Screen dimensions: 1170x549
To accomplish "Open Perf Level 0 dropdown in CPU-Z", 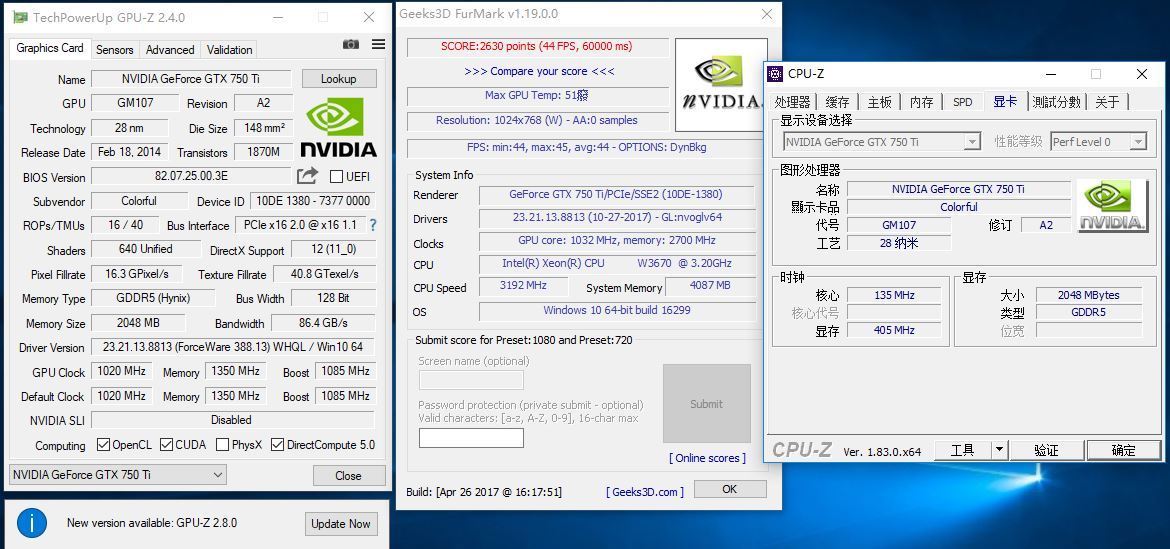I will [1098, 142].
